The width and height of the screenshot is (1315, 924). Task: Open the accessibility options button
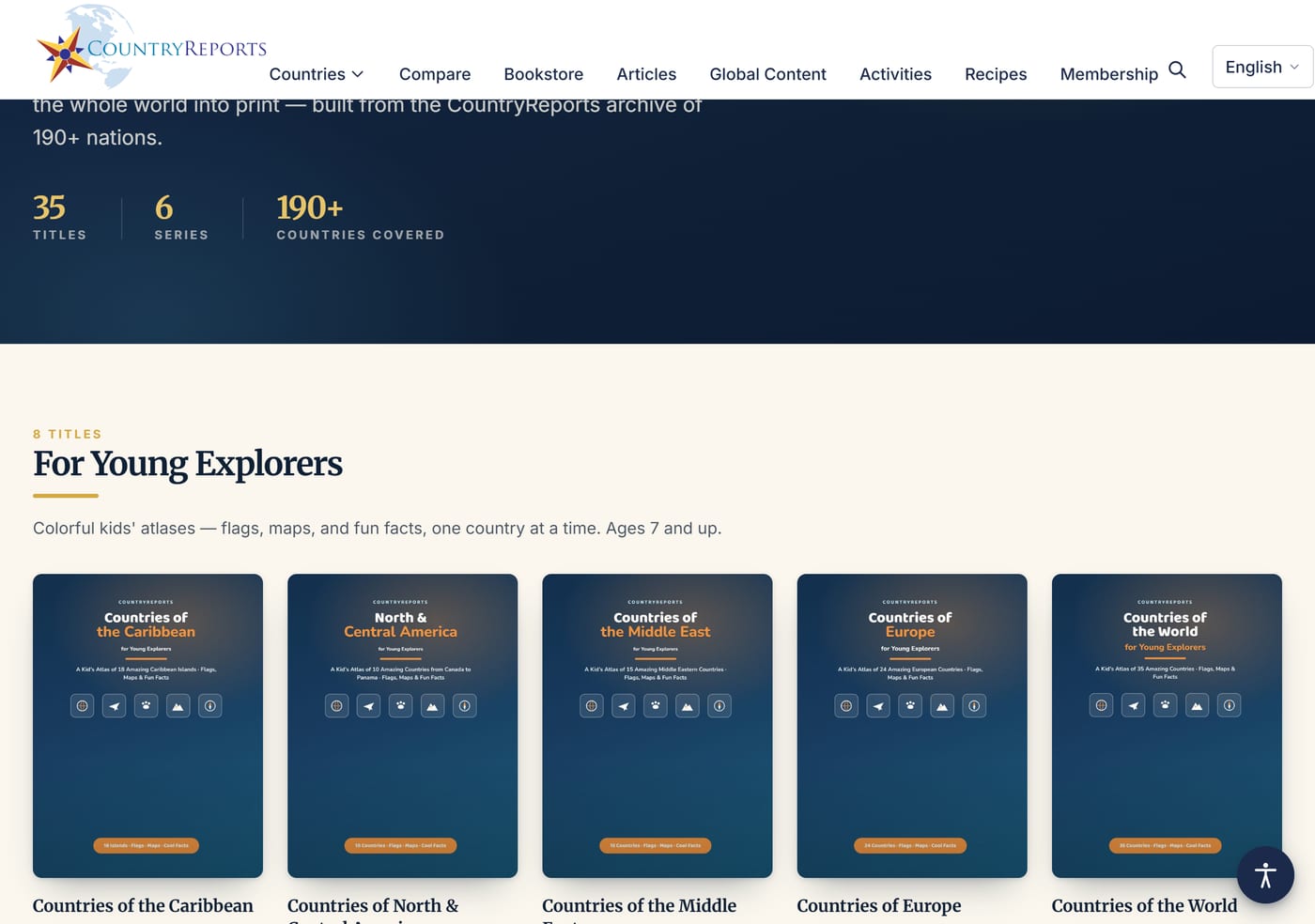click(x=1265, y=875)
